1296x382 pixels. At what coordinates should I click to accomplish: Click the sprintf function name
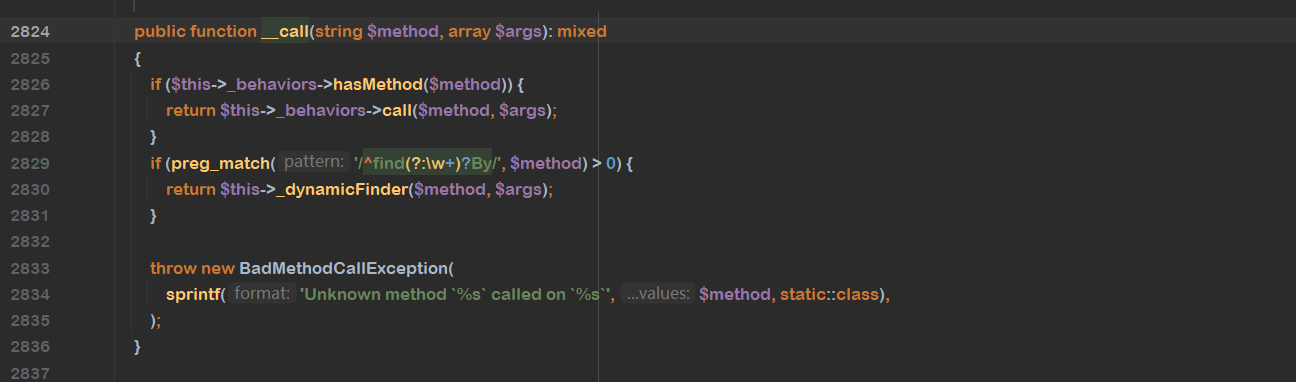193,294
